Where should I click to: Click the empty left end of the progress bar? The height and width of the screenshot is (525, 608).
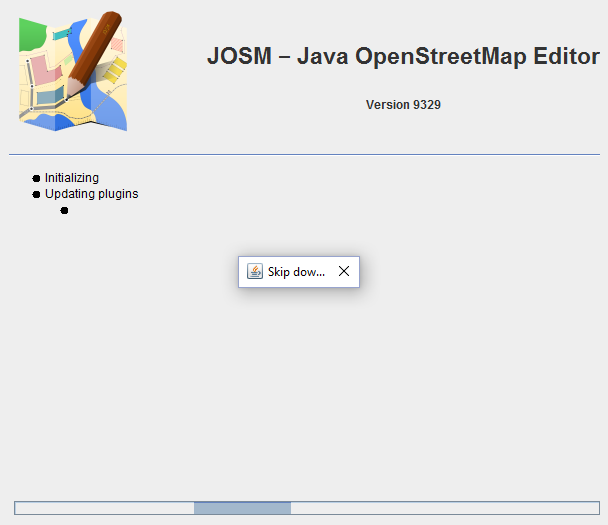pyautogui.click(x=100, y=508)
